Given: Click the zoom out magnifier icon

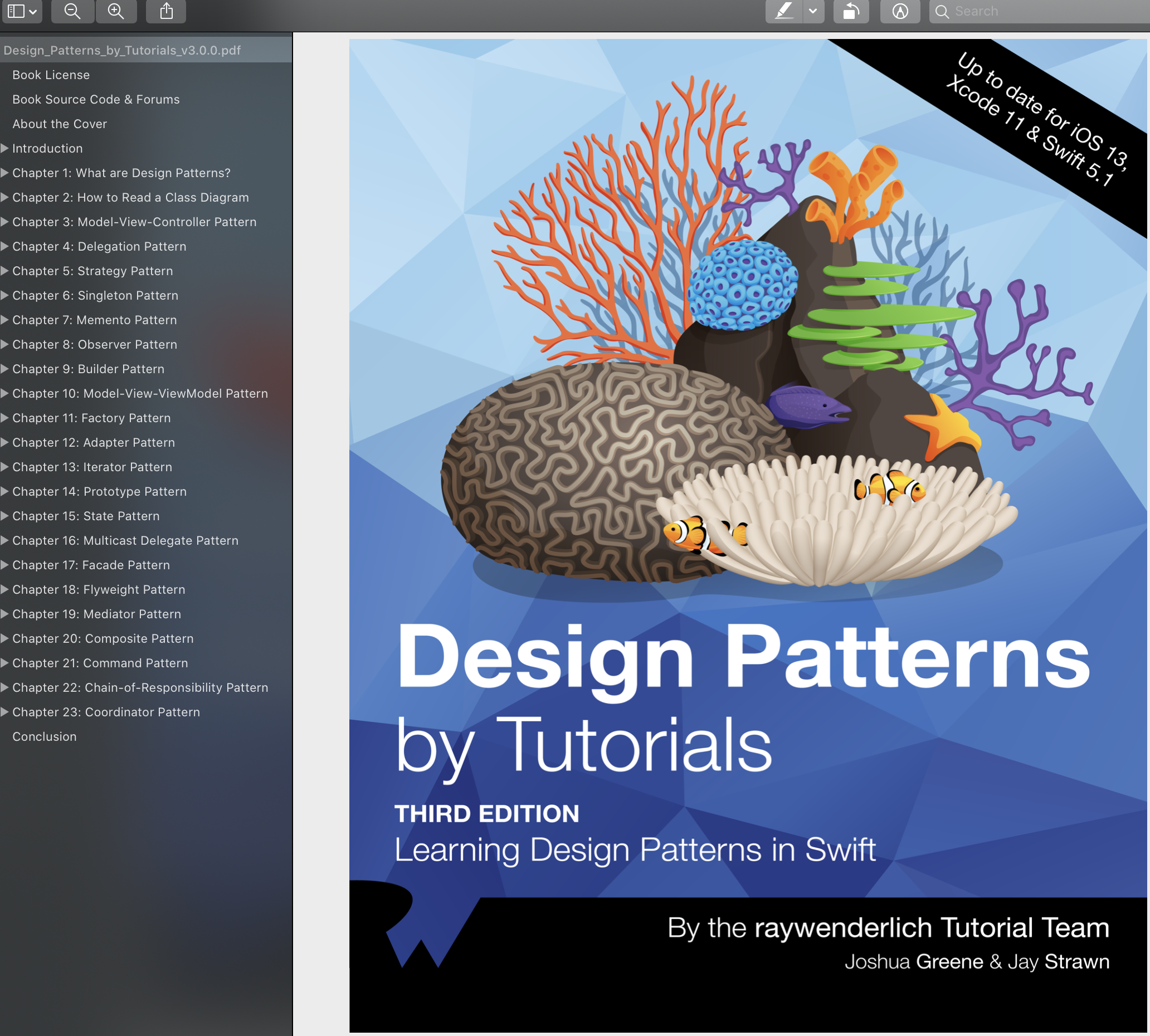Looking at the screenshot, I should pyautogui.click(x=72, y=11).
